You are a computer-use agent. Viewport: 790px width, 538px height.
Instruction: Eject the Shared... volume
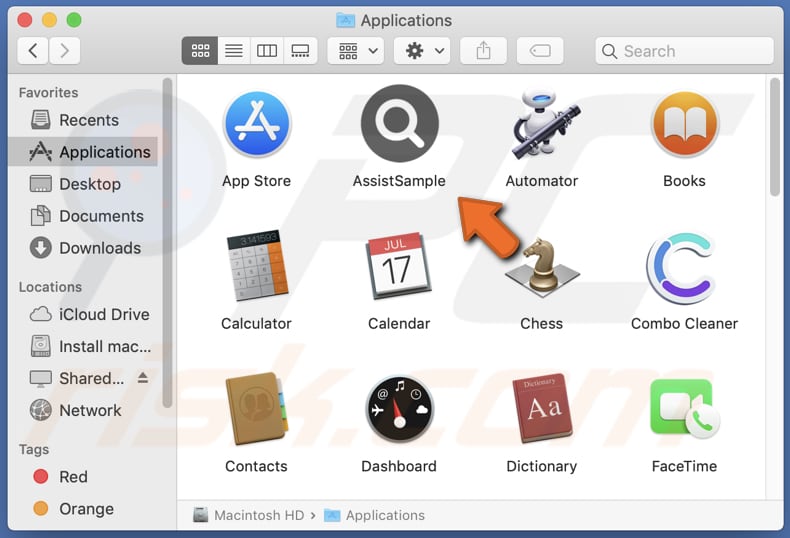(x=143, y=378)
